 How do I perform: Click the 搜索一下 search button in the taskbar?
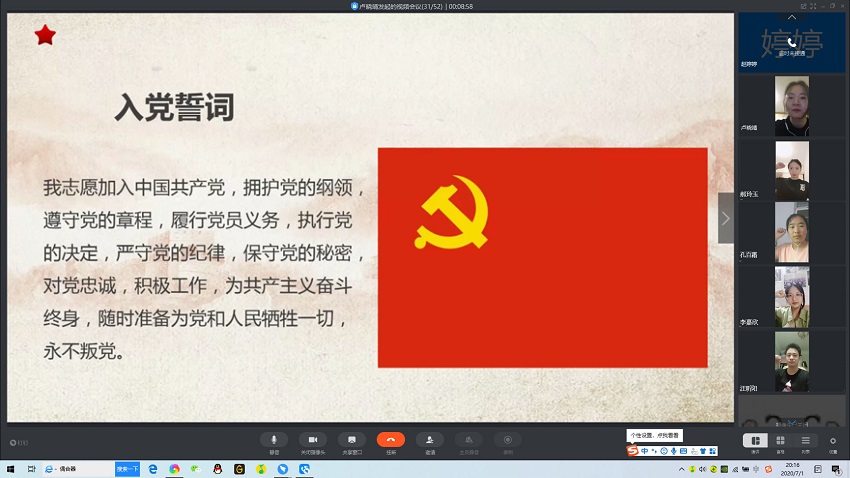click(127, 468)
